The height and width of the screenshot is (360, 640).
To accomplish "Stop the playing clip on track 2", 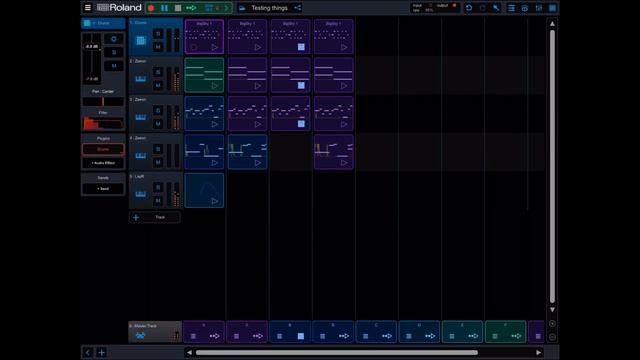I will click(x=301, y=85).
